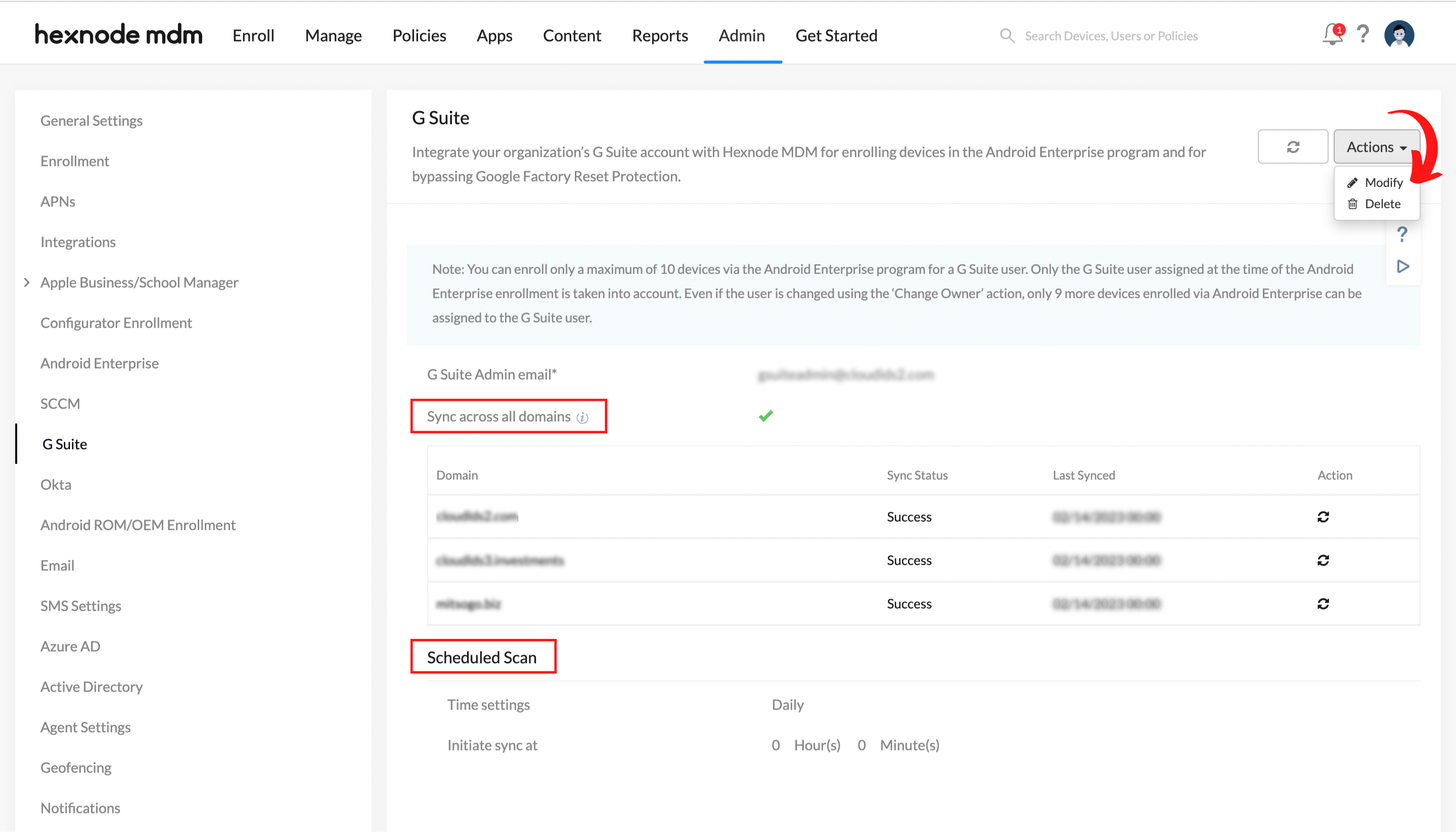This screenshot has width=1456, height=832.
Task: Open Geofencing in sidebar
Action: coord(76,767)
